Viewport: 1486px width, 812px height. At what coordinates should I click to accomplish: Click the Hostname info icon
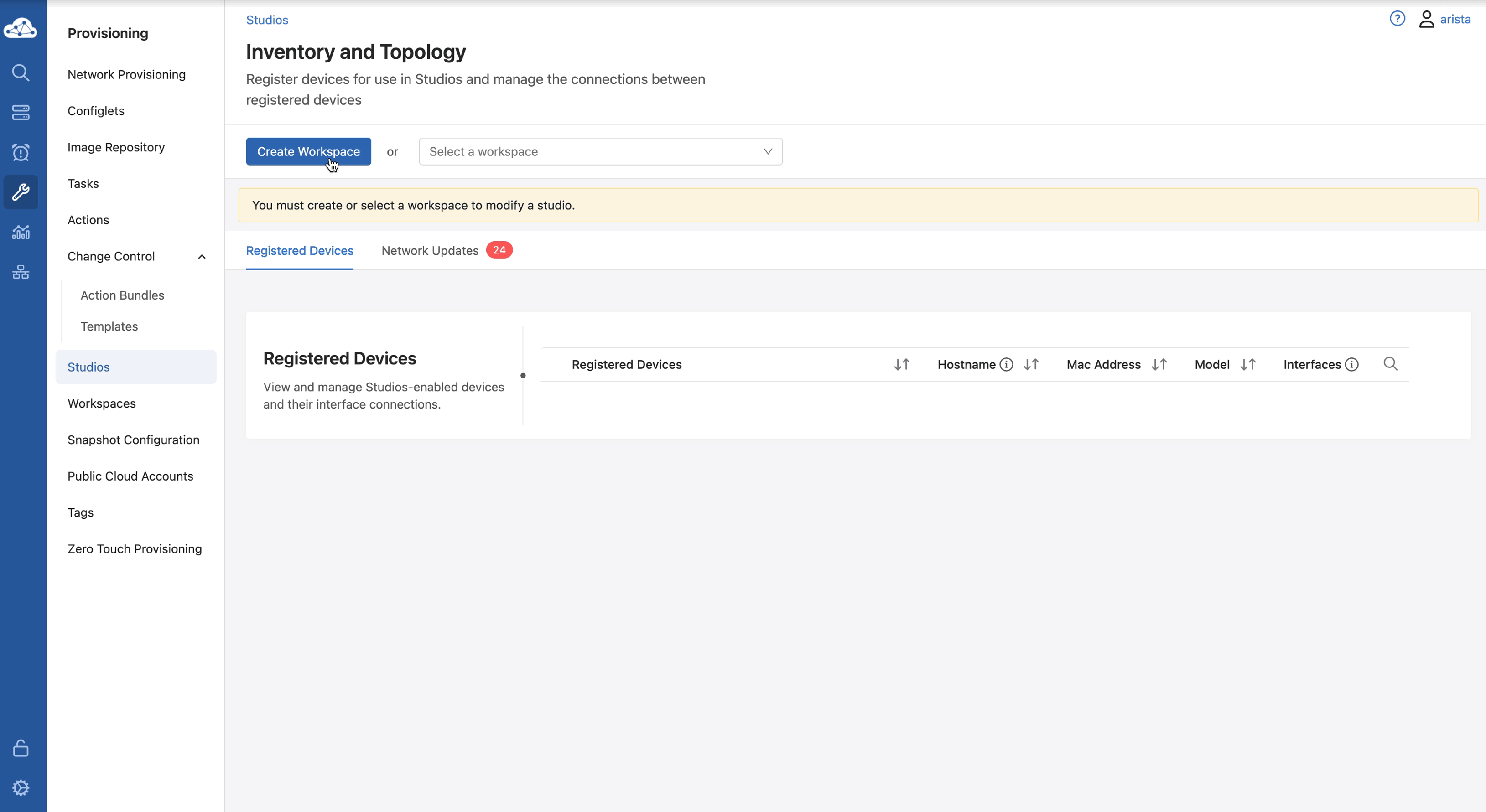click(x=1006, y=364)
